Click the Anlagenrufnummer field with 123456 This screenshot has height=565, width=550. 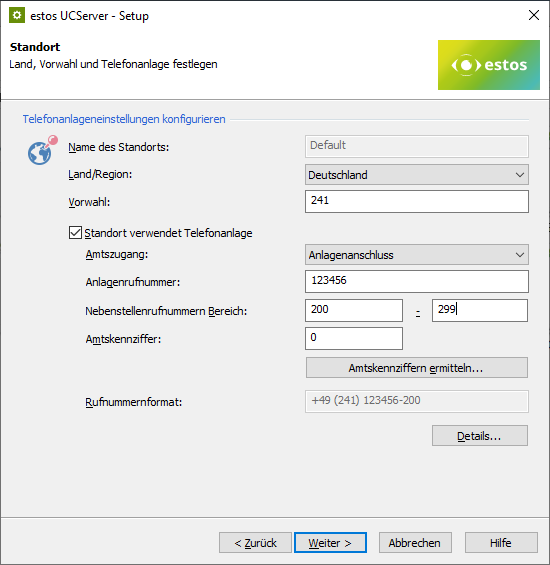point(417,281)
